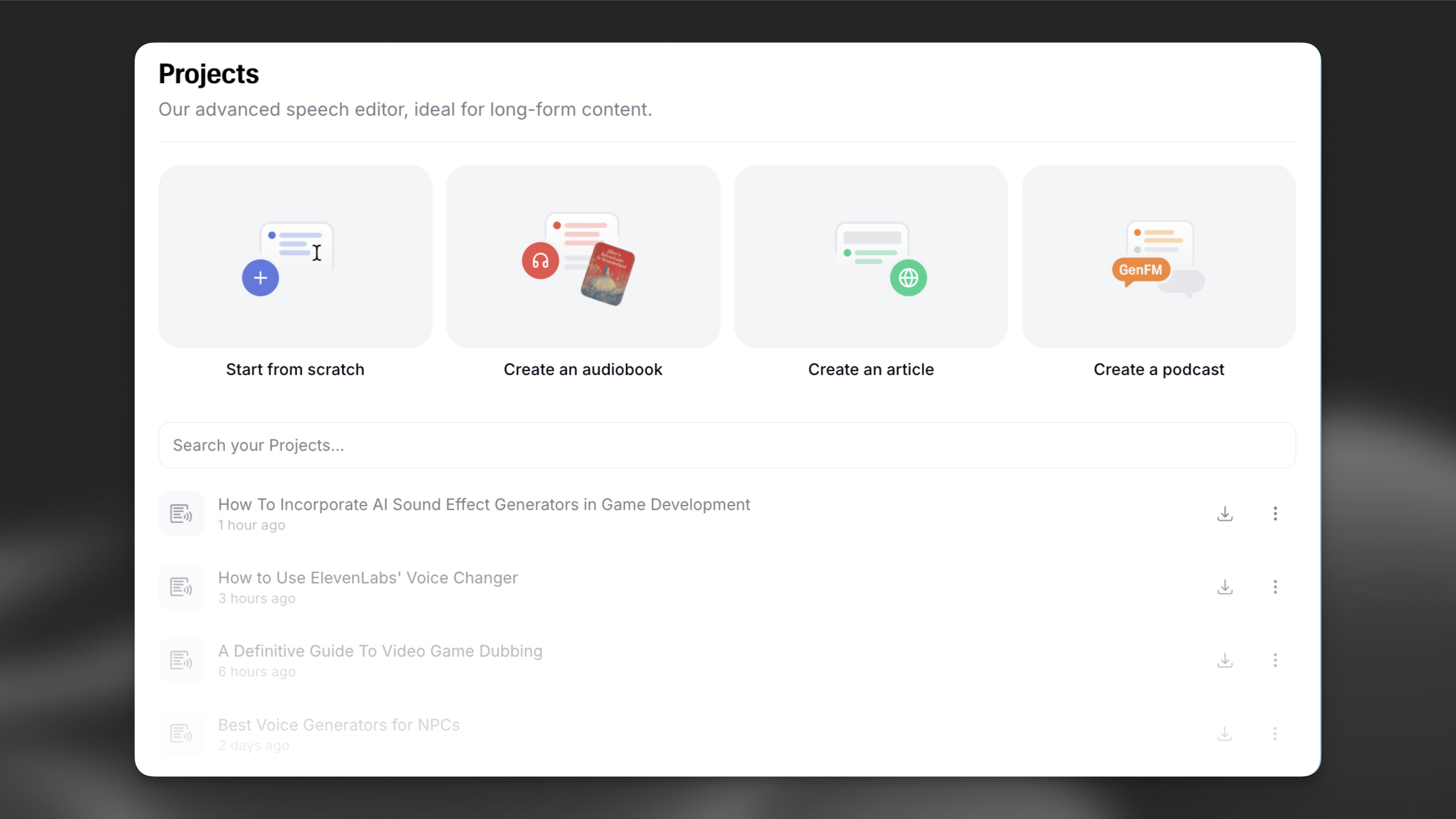Open the A Definitive Guide To Video Game Dubbing project
The width and height of the screenshot is (1456, 819).
coord(380,650)
